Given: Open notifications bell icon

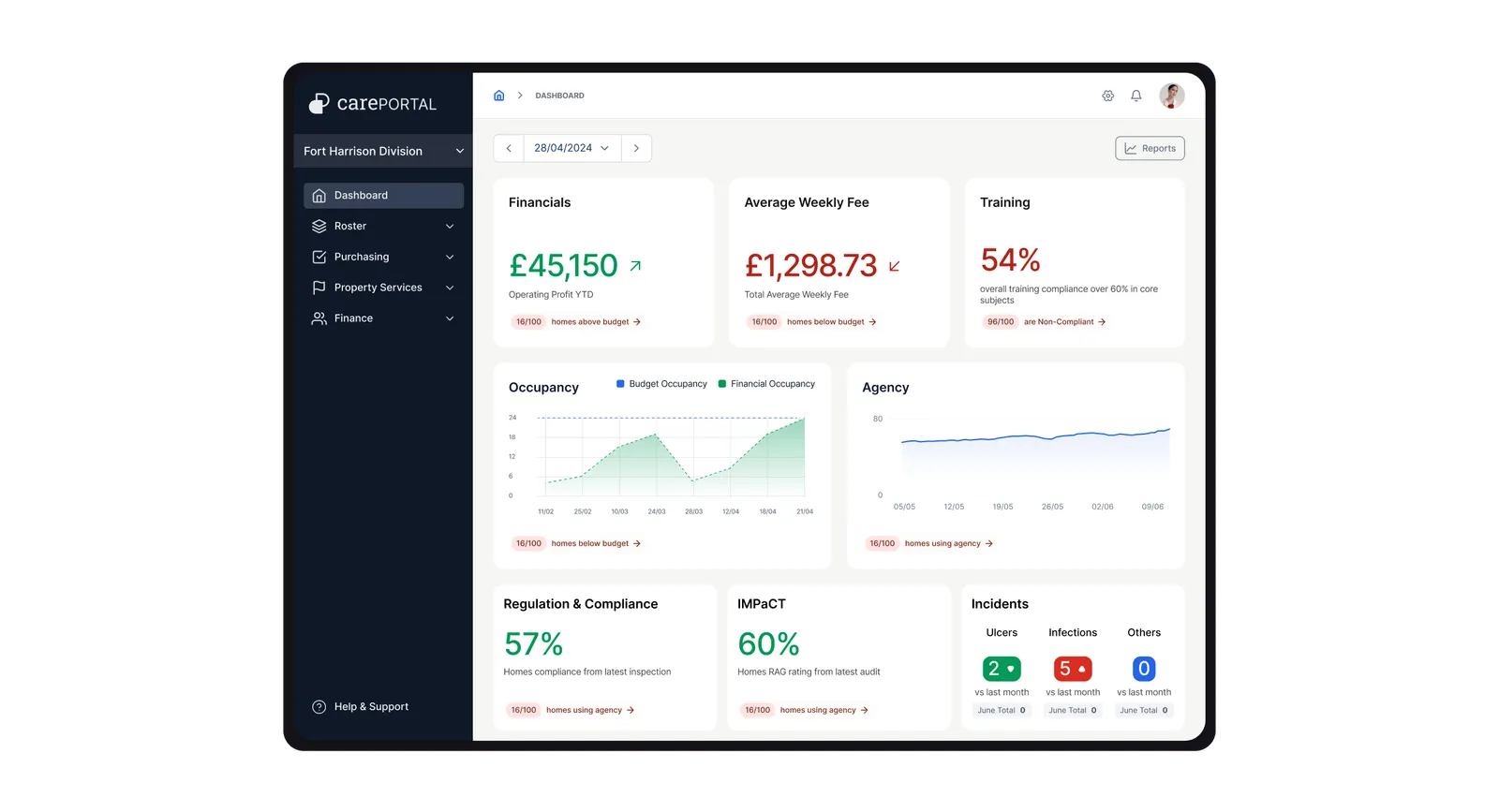Looking at the screenshot, I should tap(1136, 96).
